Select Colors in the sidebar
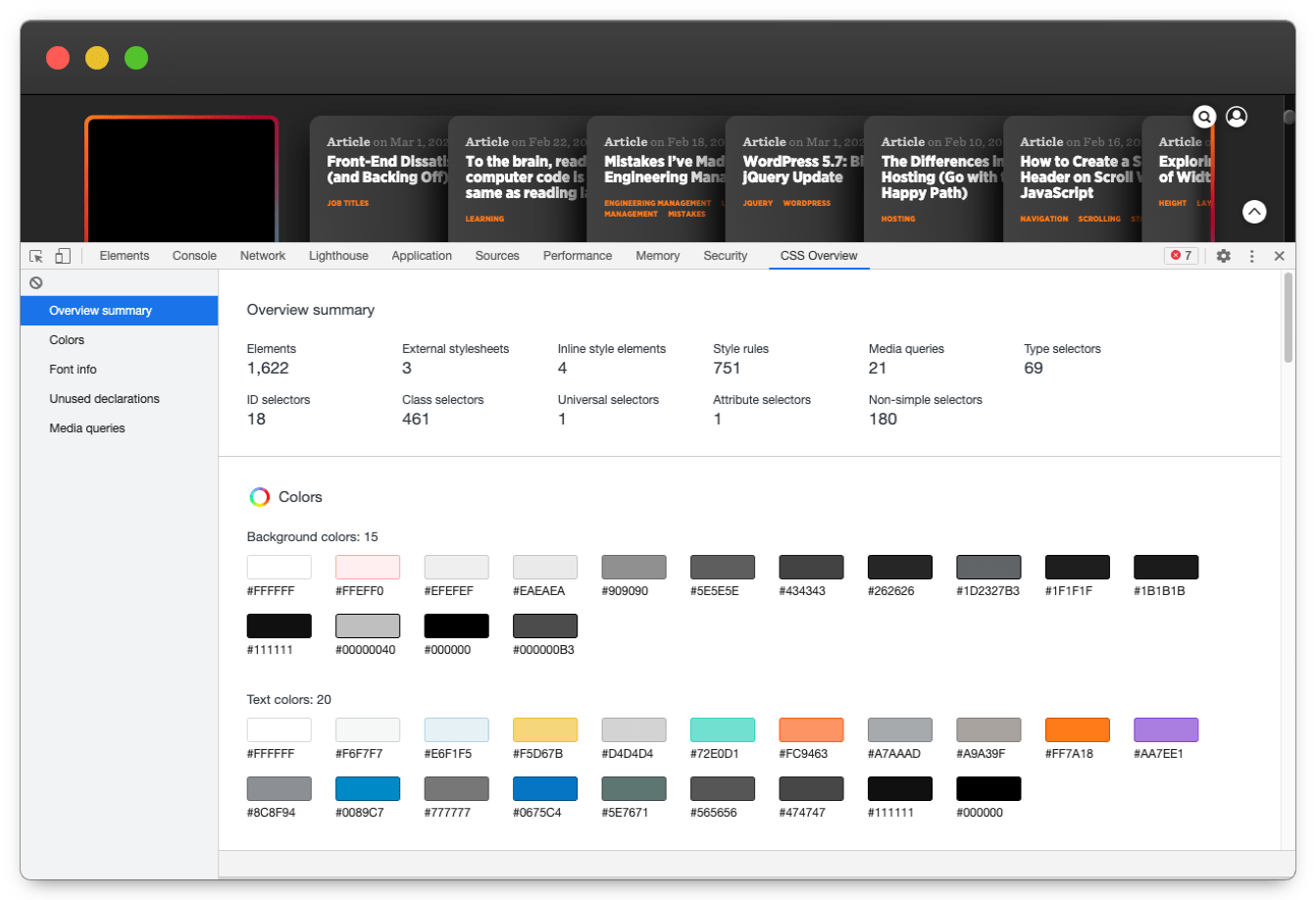This screenshot has width=1316, height=900. [x=67, y=340]
